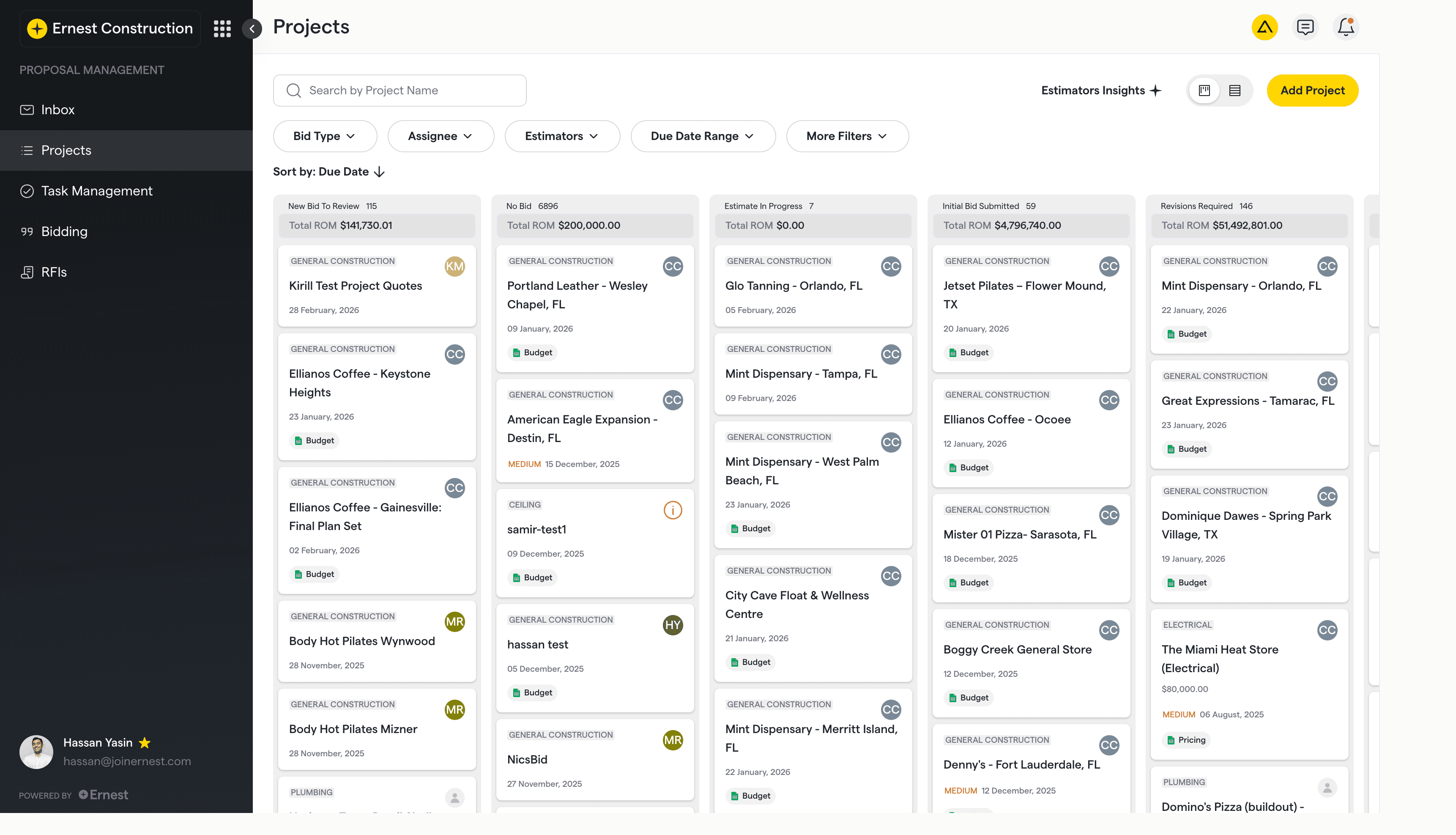Open the More Filters menu
Screen dimensions: 1456x835
pos(847,136)
